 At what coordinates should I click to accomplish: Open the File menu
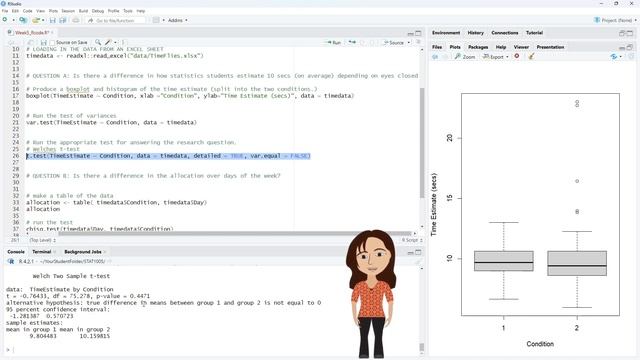point(5,11)
